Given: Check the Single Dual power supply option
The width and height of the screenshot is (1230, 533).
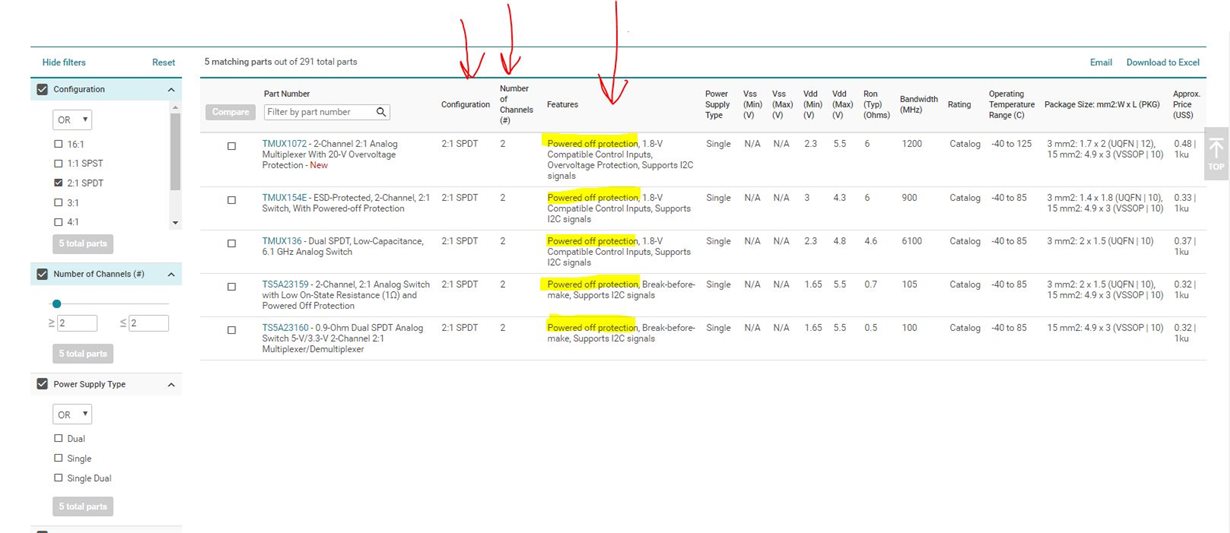Looking at the screenshot, I should 58,478.
